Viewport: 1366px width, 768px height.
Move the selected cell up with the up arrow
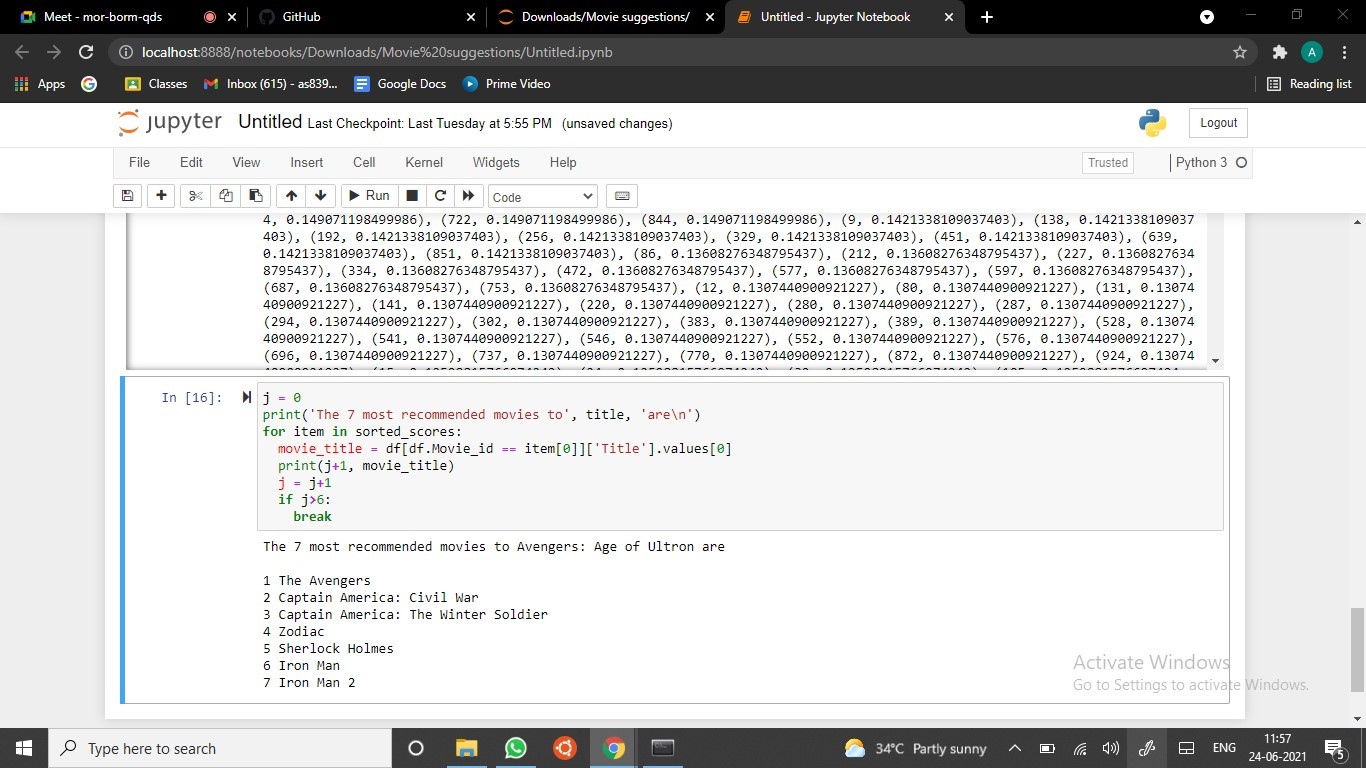(291, 196)
